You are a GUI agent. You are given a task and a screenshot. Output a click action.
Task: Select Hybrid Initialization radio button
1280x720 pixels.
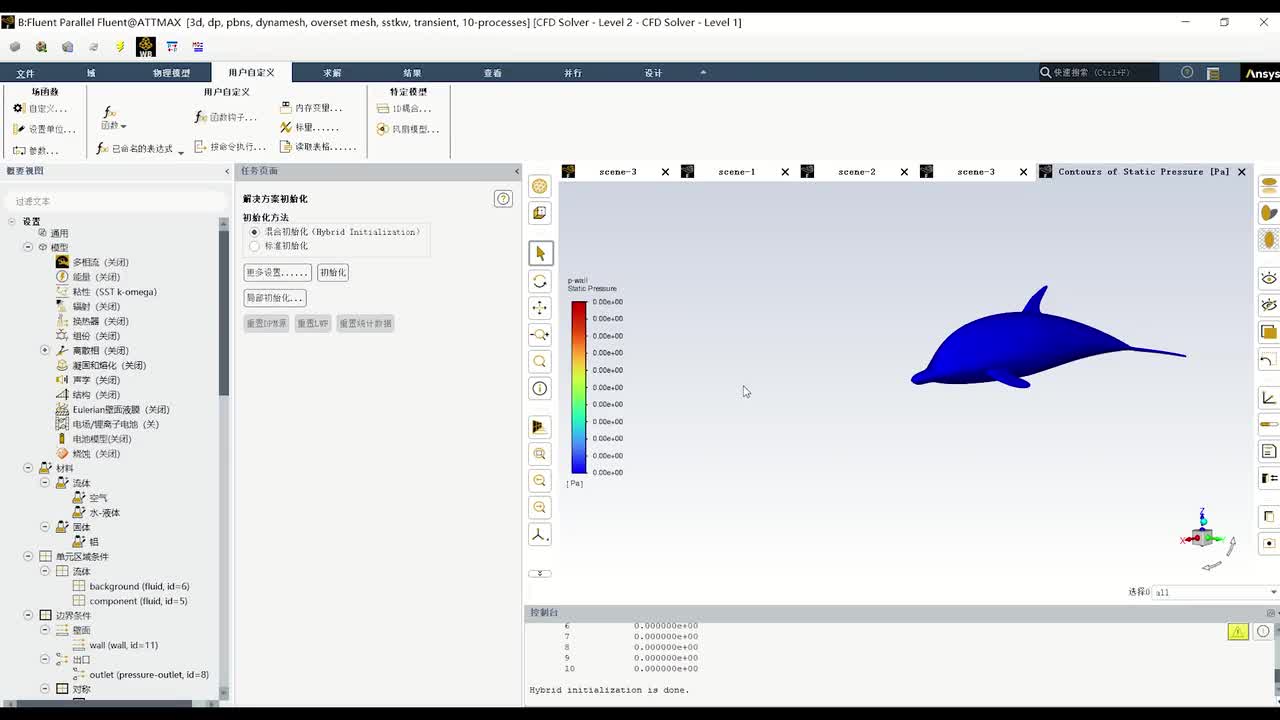coord(255,232)
